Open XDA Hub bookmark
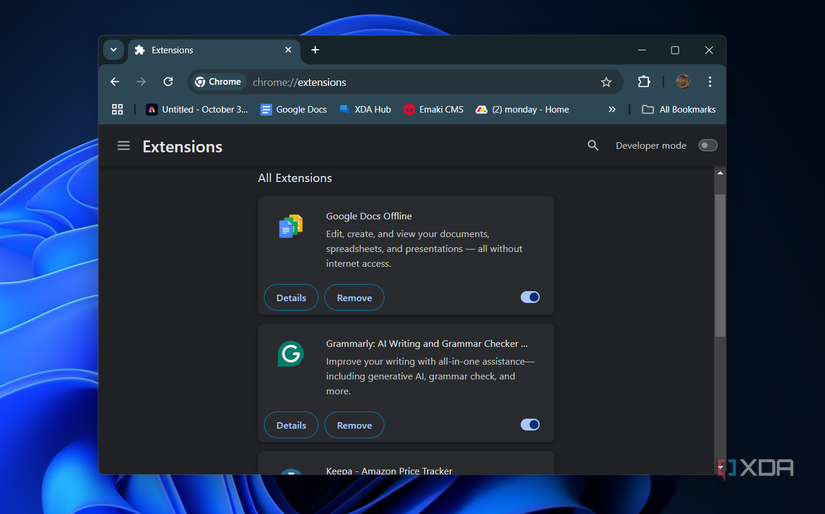 click(365, 110)
